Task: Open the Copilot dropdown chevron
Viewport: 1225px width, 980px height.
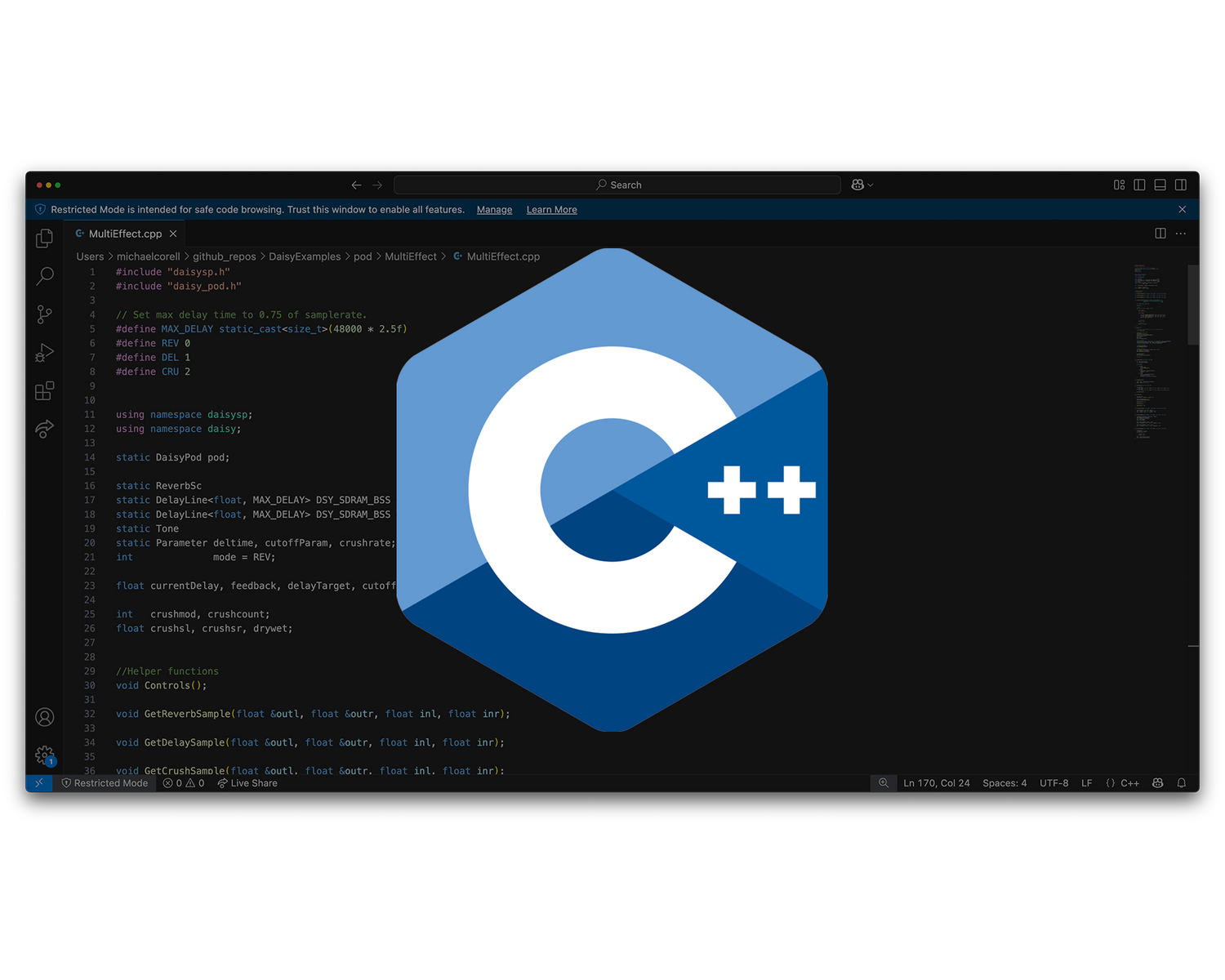Action: click(x=871, y=185)
